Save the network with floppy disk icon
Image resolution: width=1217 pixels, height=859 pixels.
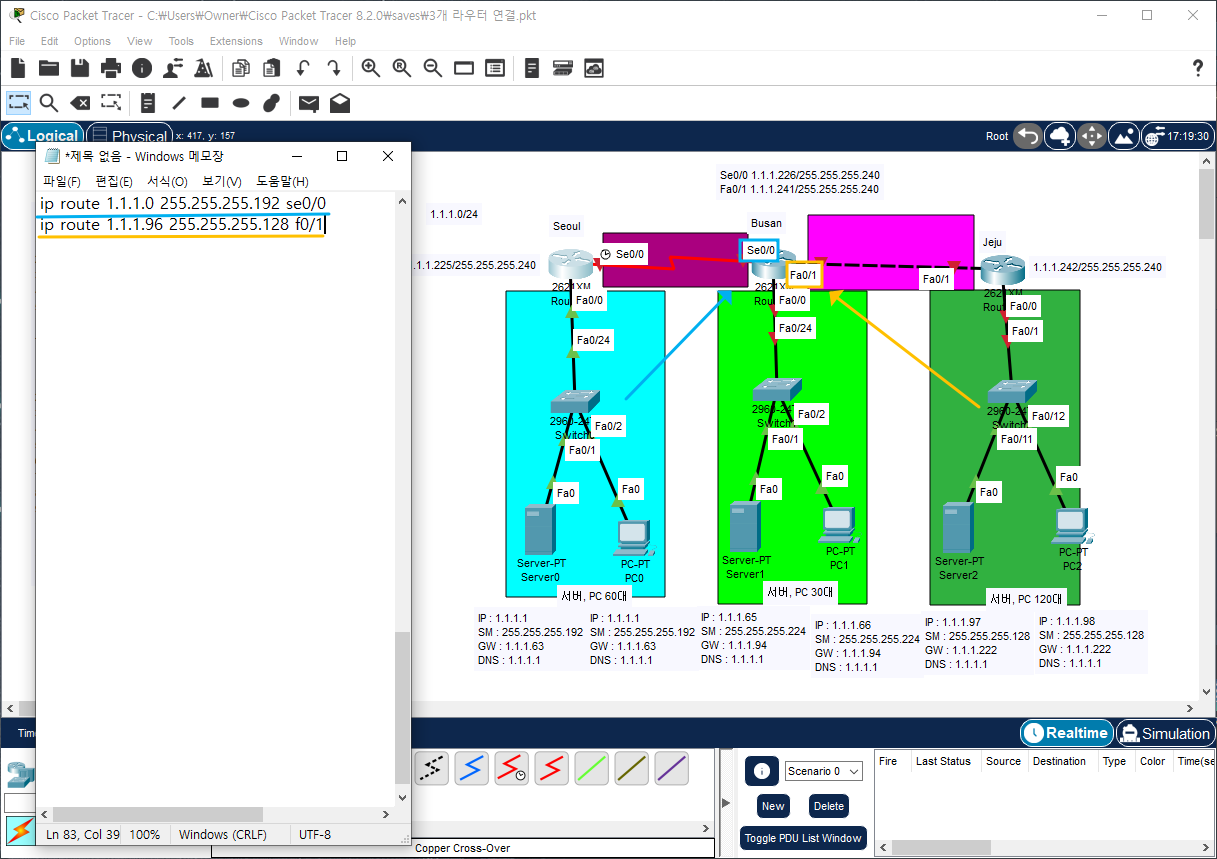80,68
